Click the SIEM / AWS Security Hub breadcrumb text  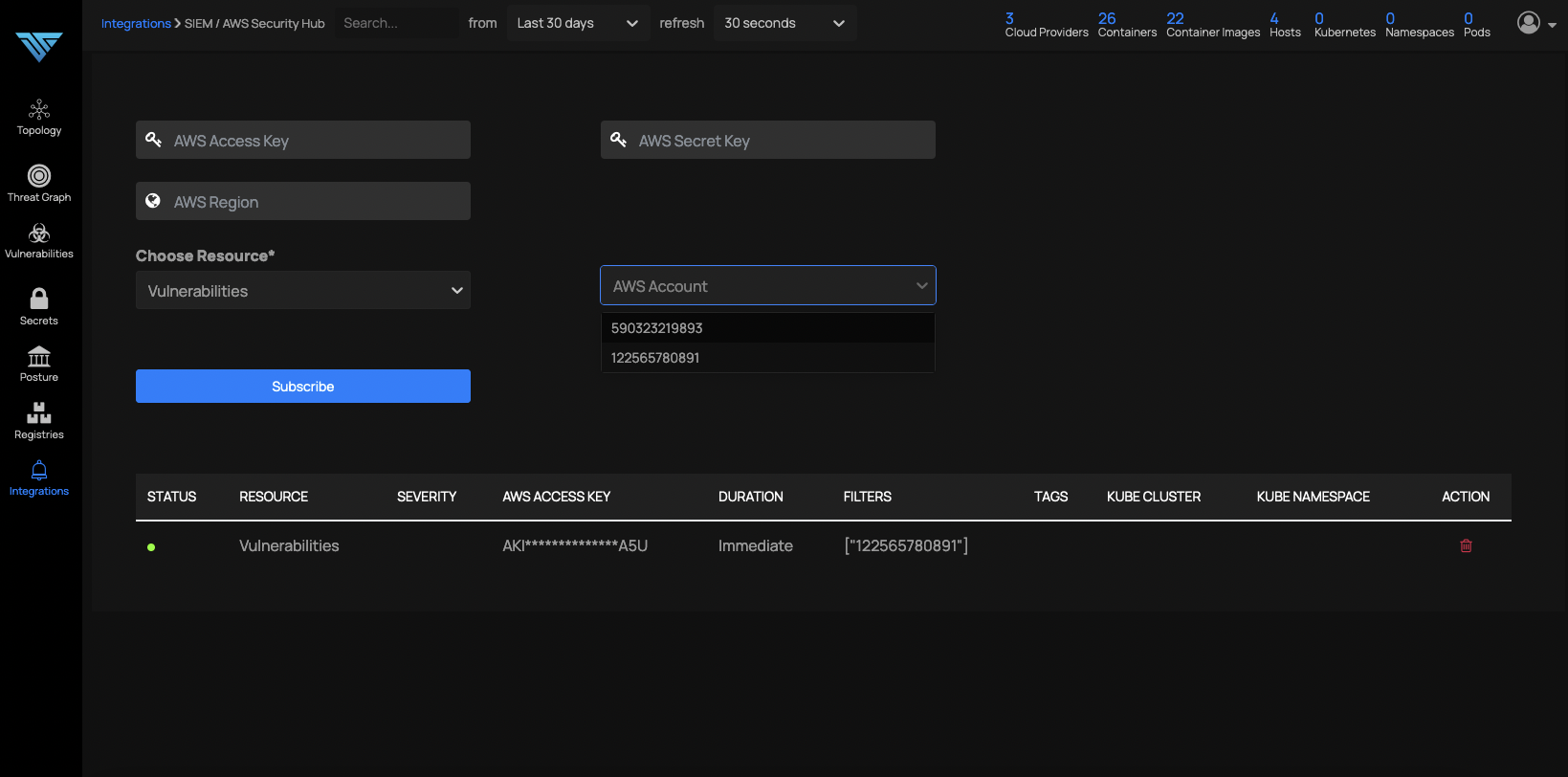pos(254,23)
